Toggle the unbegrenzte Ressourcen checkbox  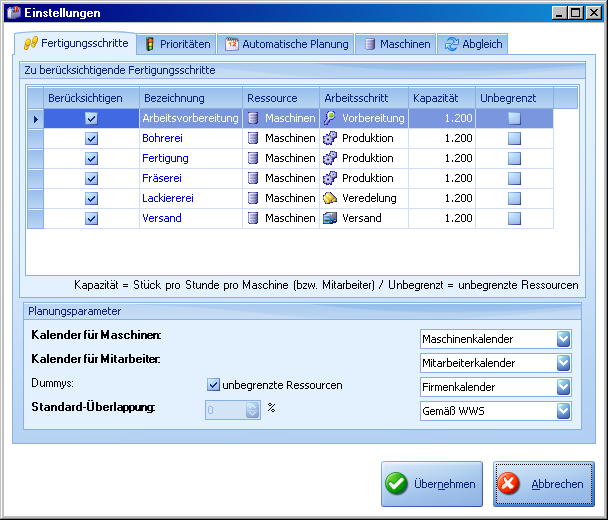click(x=213, y=385)
